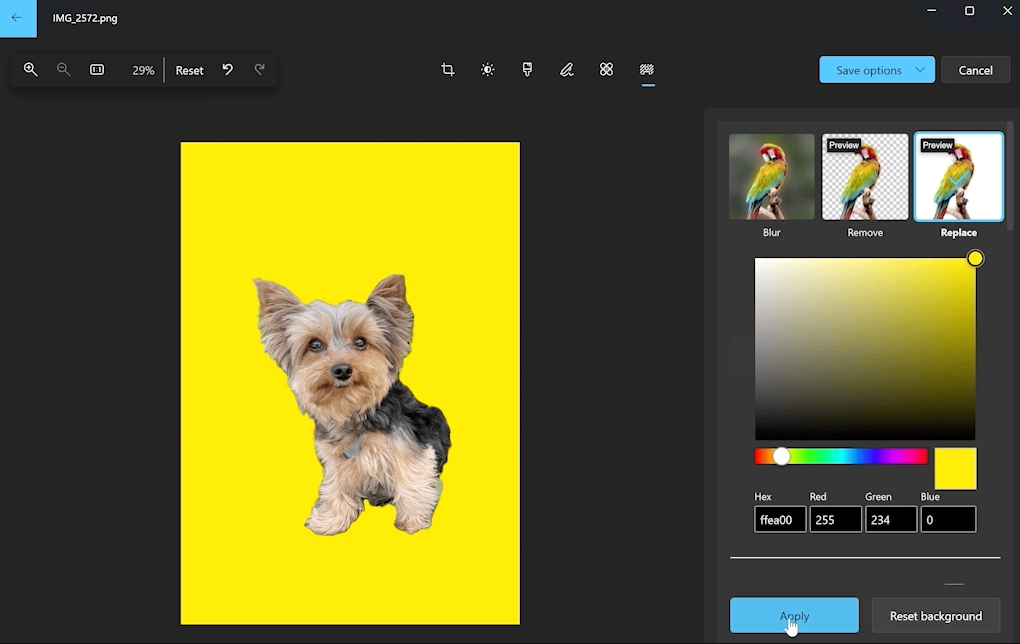Go back with the arrow button
The image size is (1020, 644).
pos(17,18)
